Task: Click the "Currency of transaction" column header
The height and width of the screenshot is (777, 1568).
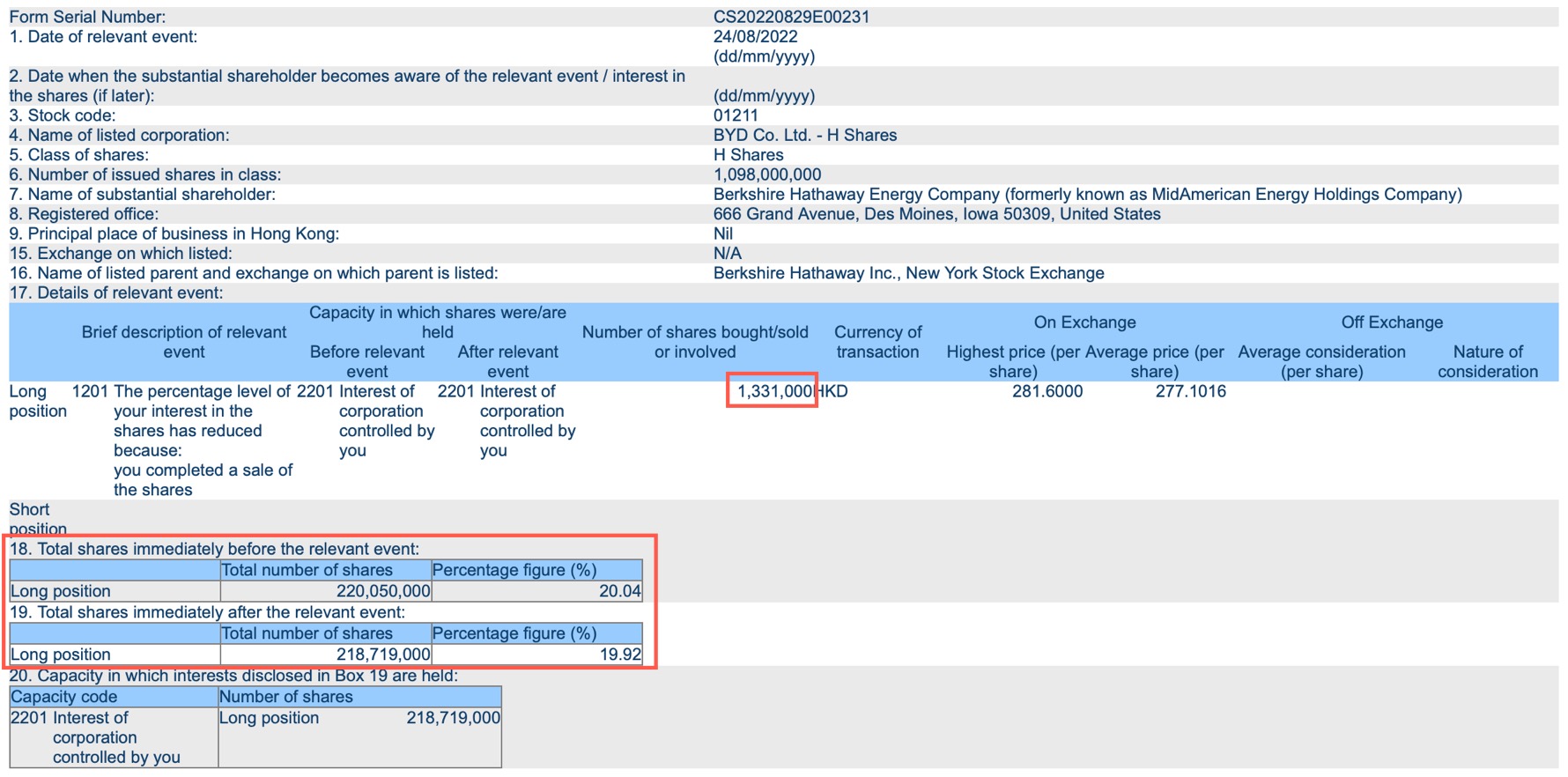Action: coord(878,342)
